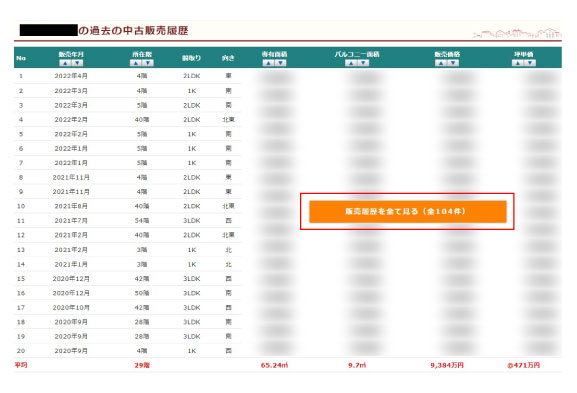Click the average floor value 29階
The image size is (577, 393).
(x=142, y=365)
